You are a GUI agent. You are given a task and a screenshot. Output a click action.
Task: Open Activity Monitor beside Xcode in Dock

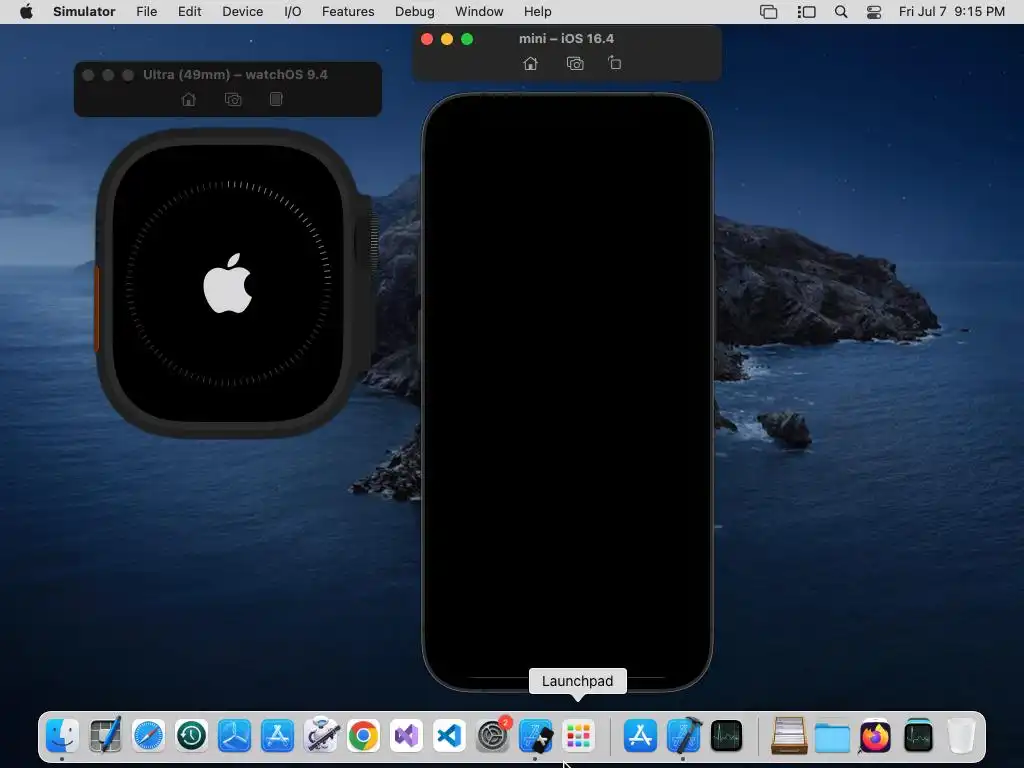pyautogui.click(x=727, y=736)
